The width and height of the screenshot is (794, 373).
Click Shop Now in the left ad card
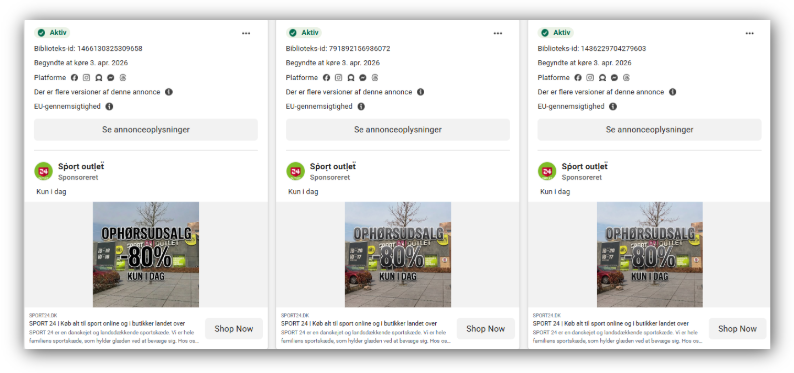click(234, 329)
